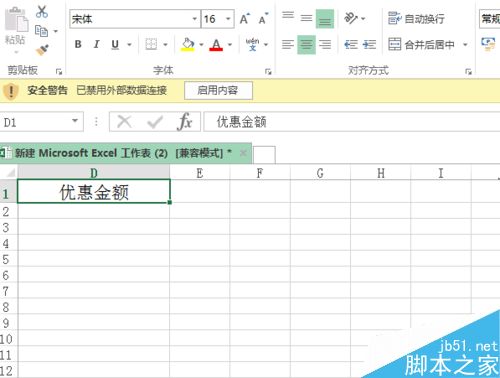
Task: Apply red font color A
Action: coord(216,44)
